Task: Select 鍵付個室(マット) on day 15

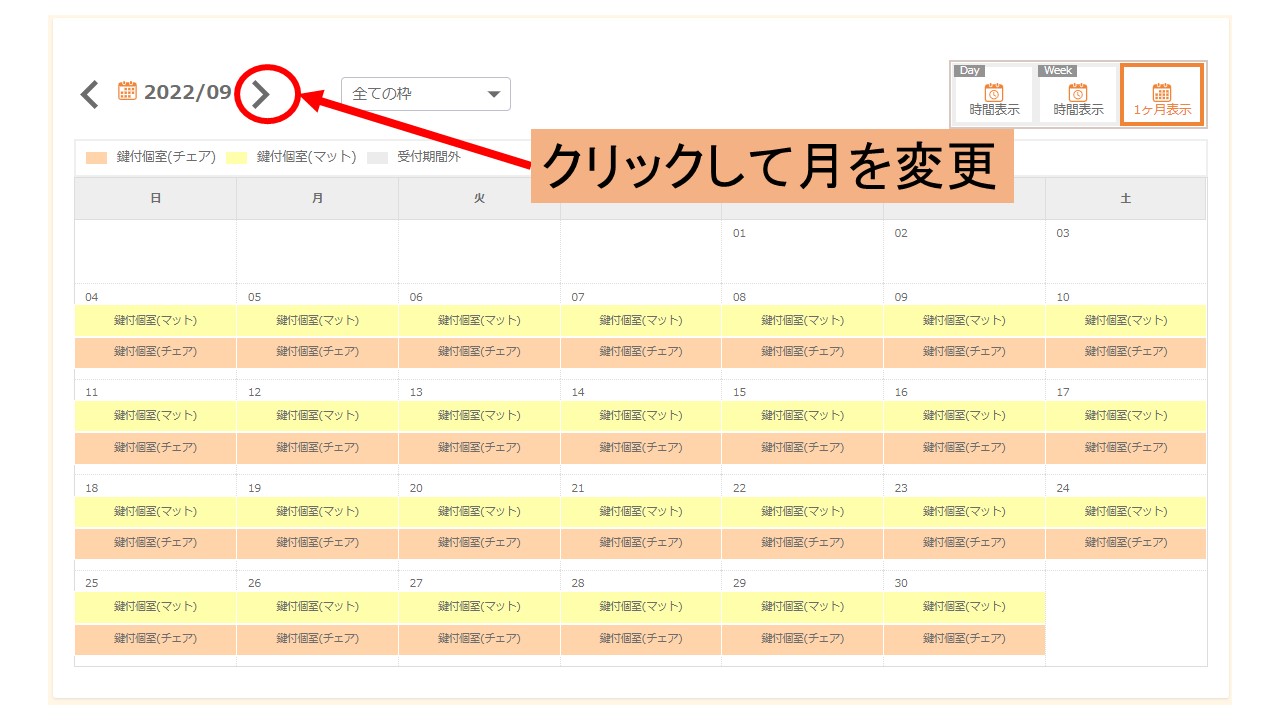Action: pyautogui.click(x=803, y=416)
